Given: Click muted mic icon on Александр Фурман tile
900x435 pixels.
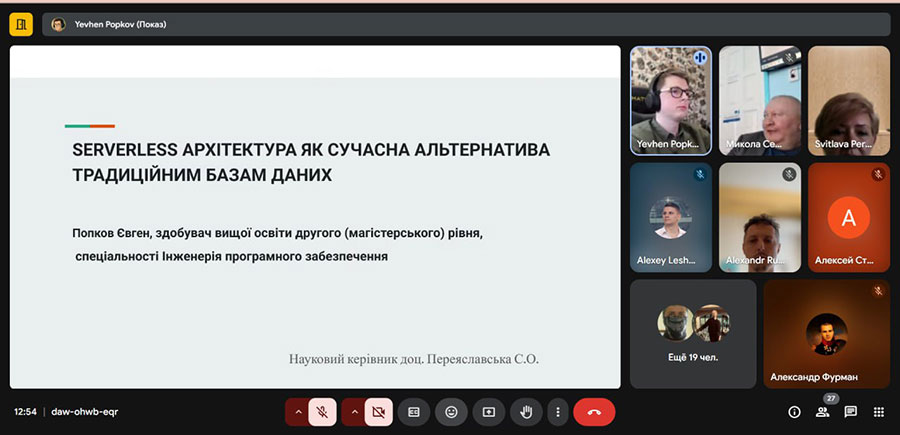Looking at the screenshot, I should (878, 291).
